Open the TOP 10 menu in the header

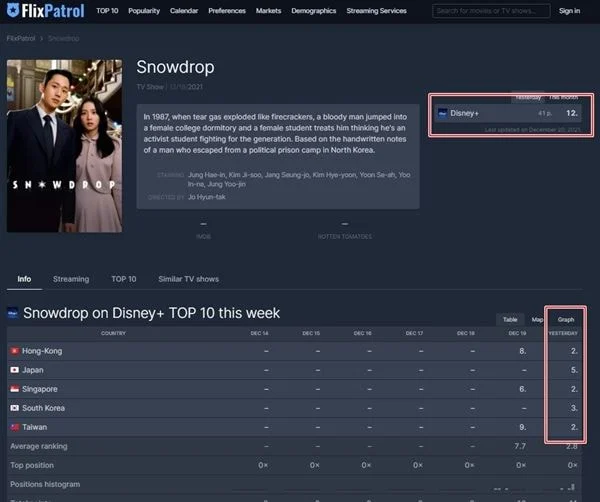point(107,11)
